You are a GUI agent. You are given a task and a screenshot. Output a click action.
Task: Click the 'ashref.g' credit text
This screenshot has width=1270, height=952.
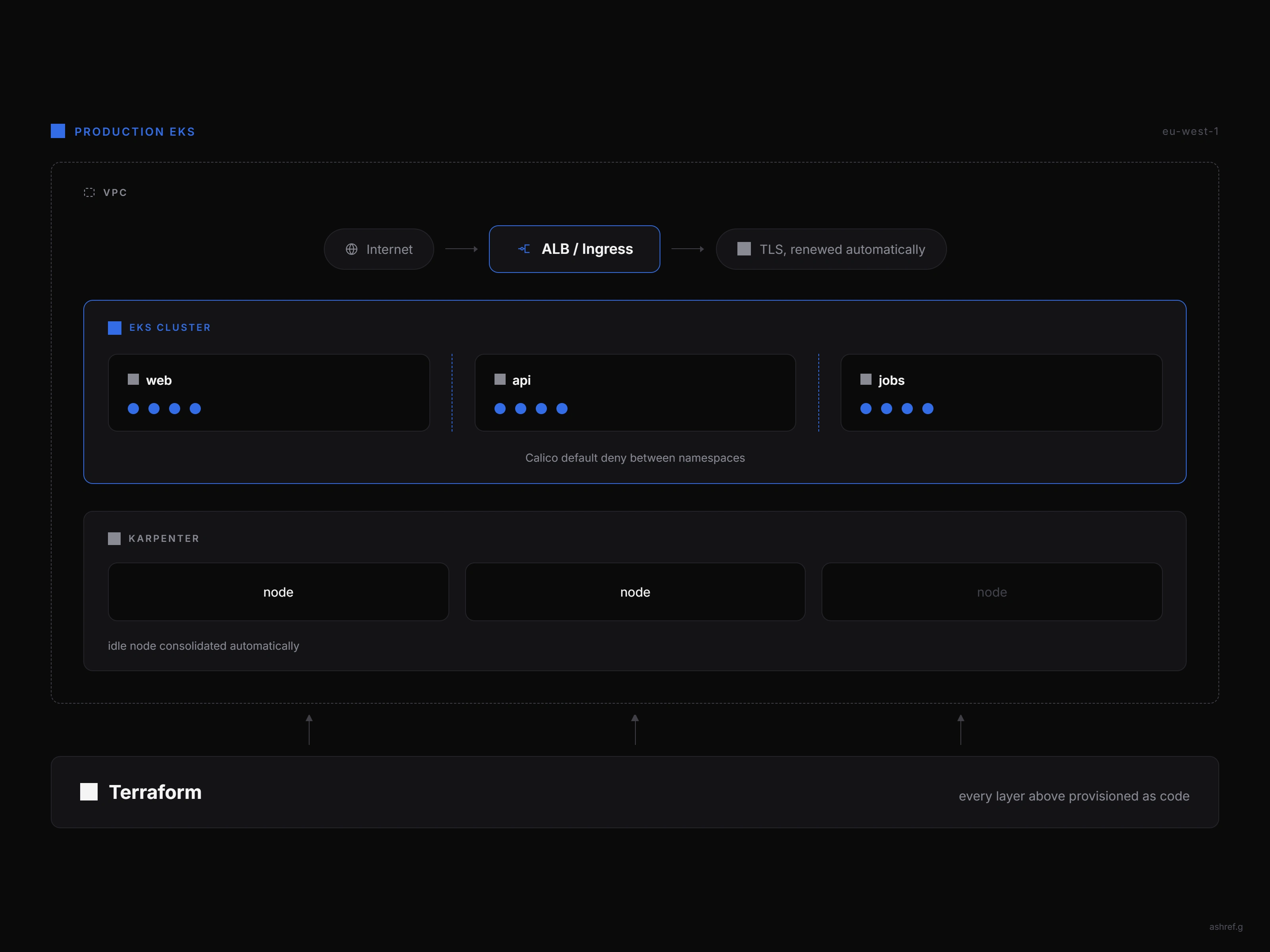click(1226, 927)
